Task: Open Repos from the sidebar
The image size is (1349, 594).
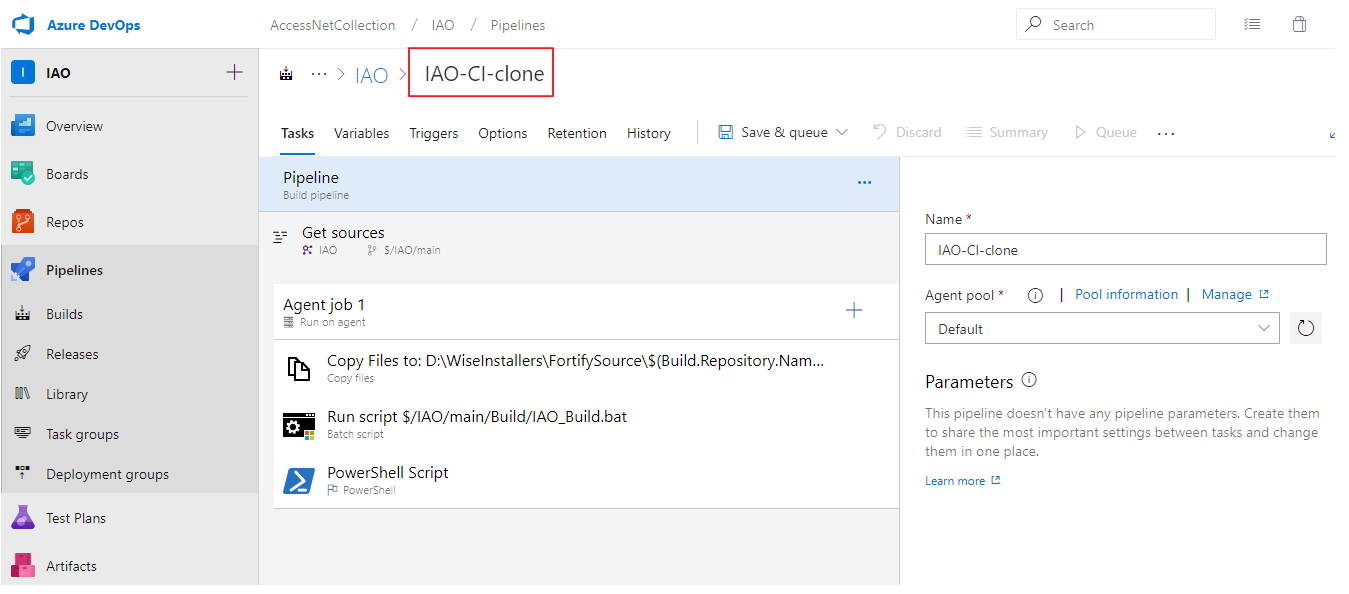Action: pos(64,222)
